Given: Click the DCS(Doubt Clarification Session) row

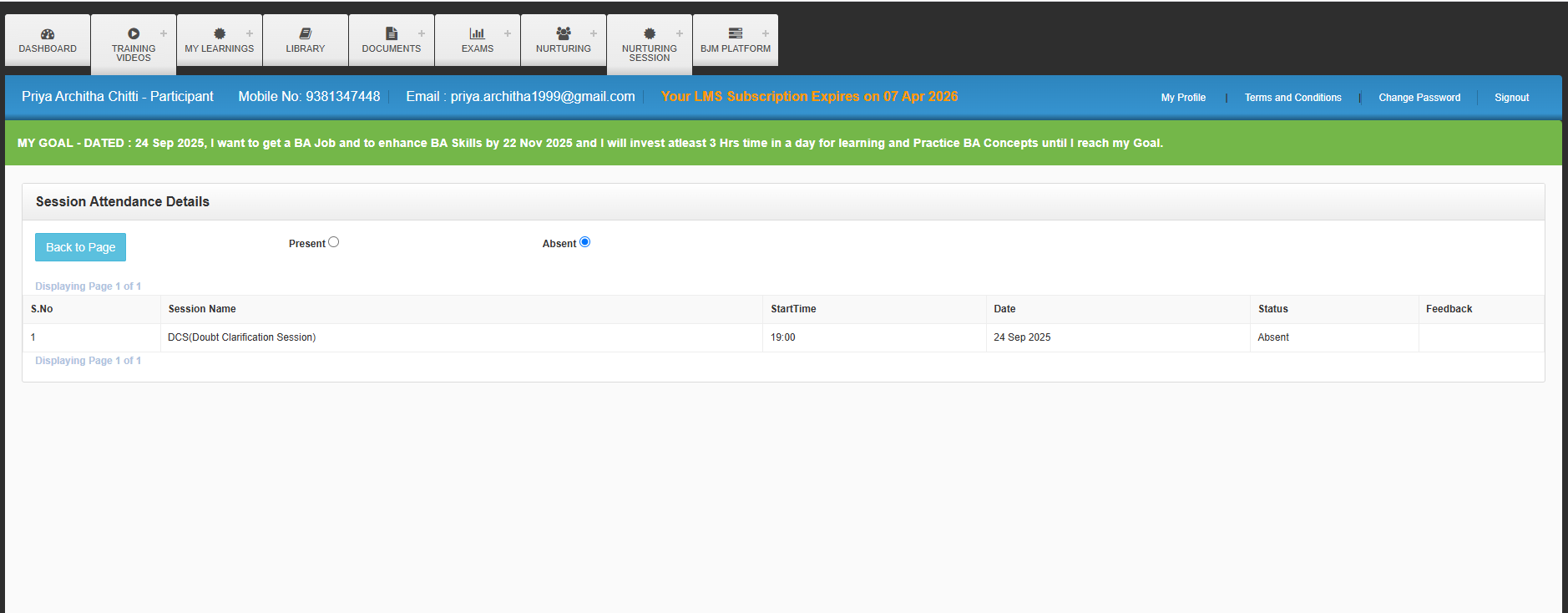Looking at the screenshot, I should point(241,337).
